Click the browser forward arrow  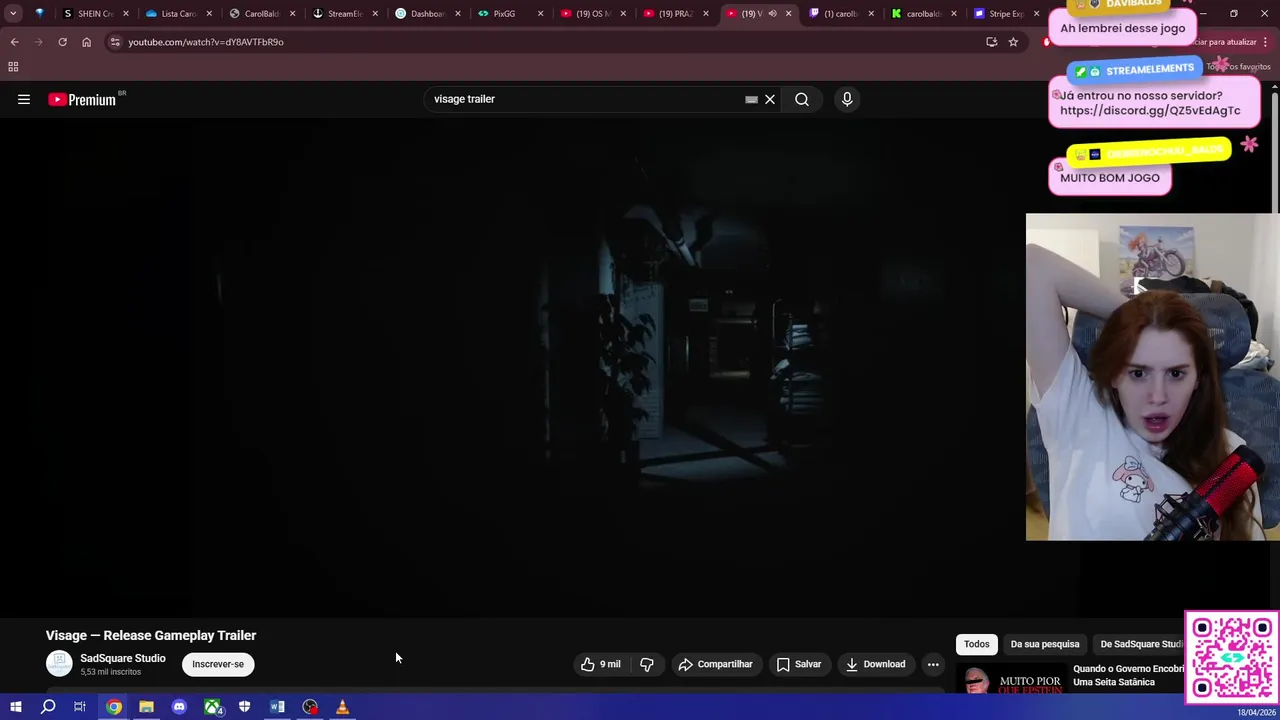click(38, 42)
